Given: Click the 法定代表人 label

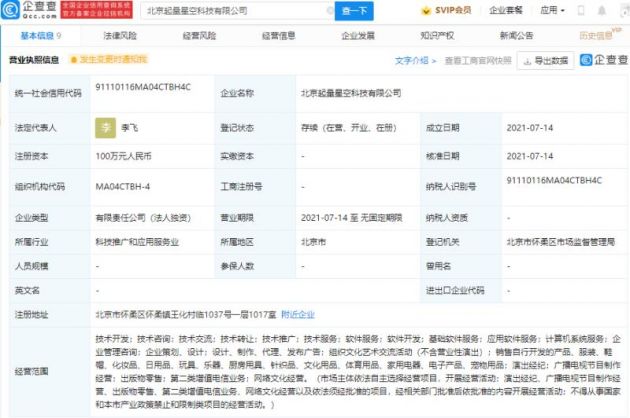Looking at the screenshot, I should [x=35, y=128].
